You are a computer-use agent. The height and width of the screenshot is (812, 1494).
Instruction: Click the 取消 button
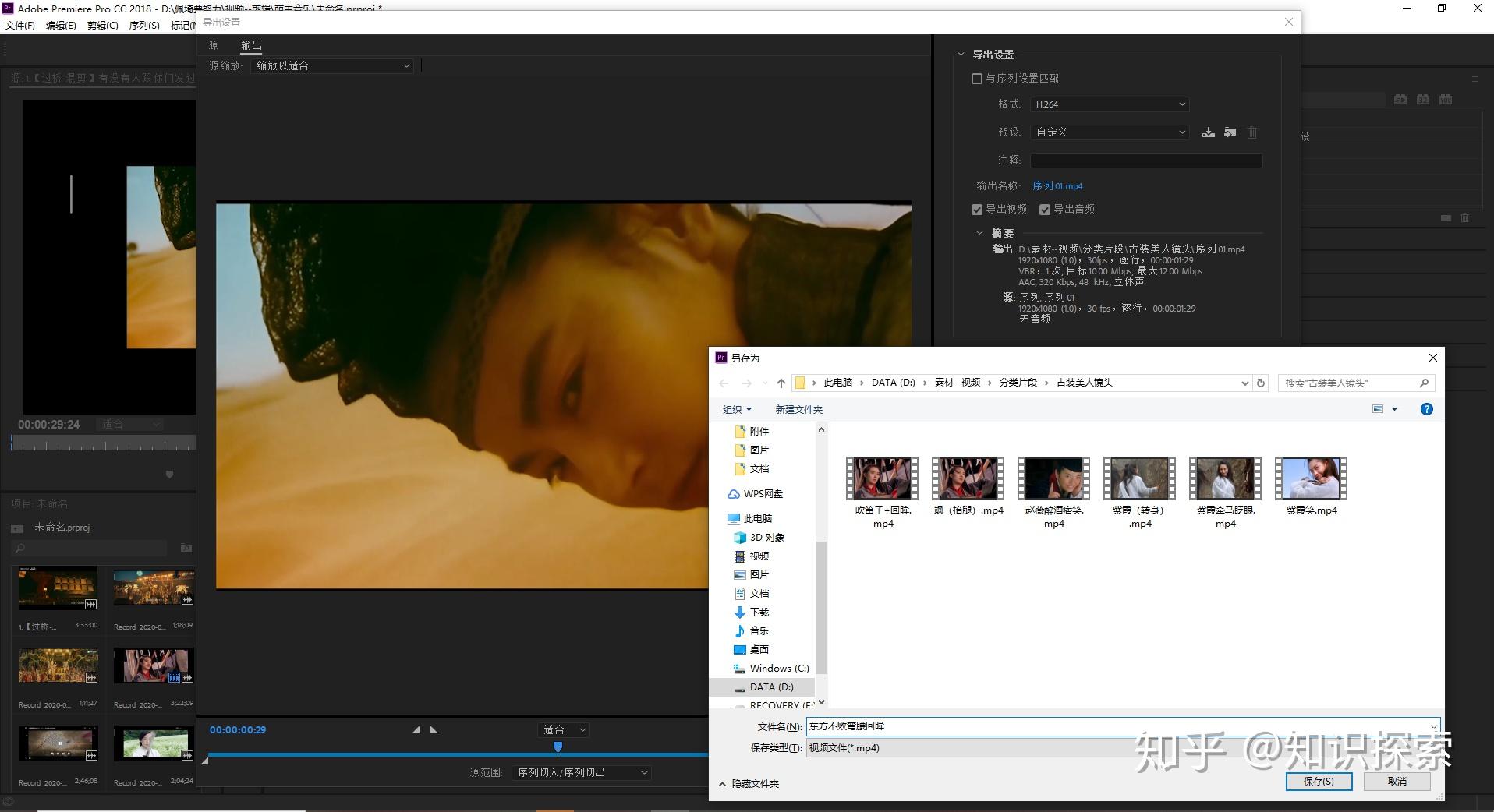coord(1397,782)
